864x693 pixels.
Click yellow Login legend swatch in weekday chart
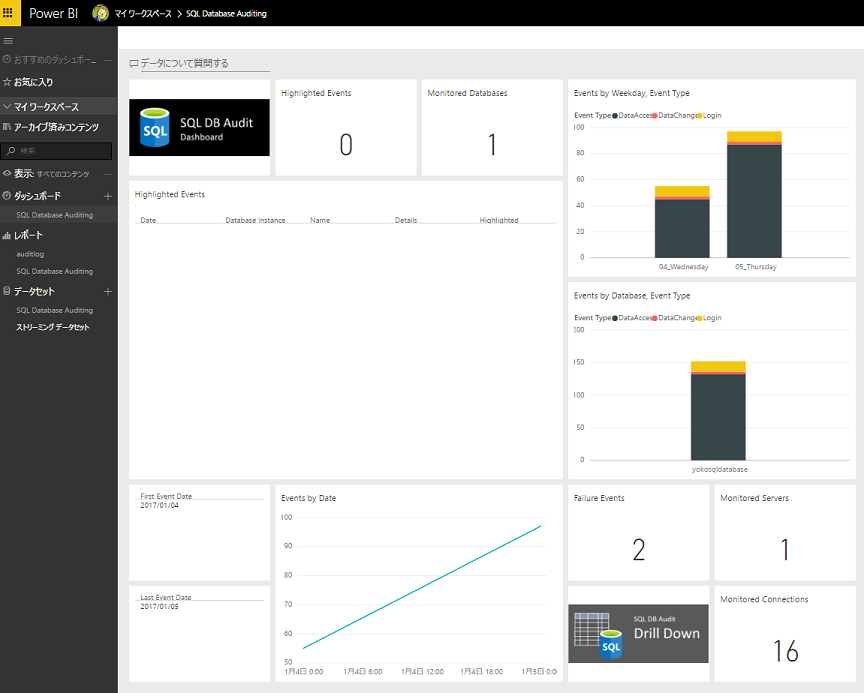pyautogui.click(x=700, y=116)
